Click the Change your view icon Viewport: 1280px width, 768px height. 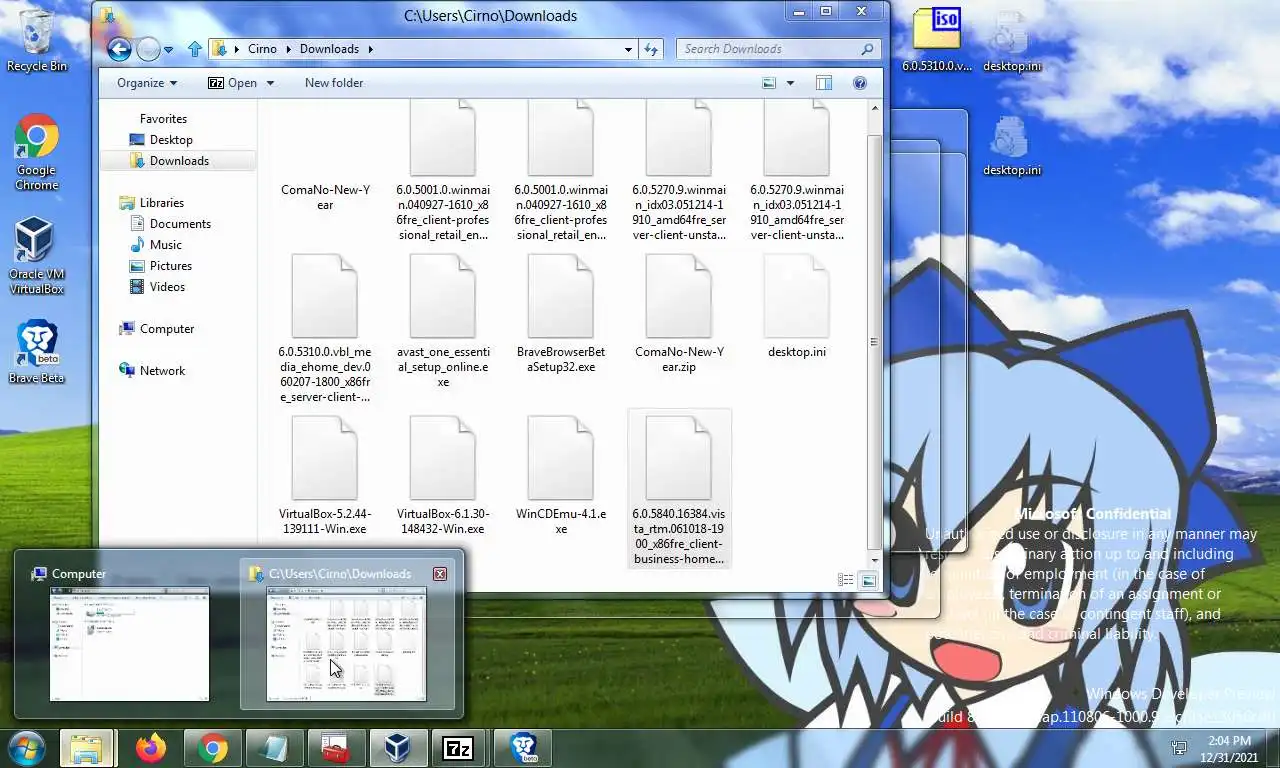(769, 83)
